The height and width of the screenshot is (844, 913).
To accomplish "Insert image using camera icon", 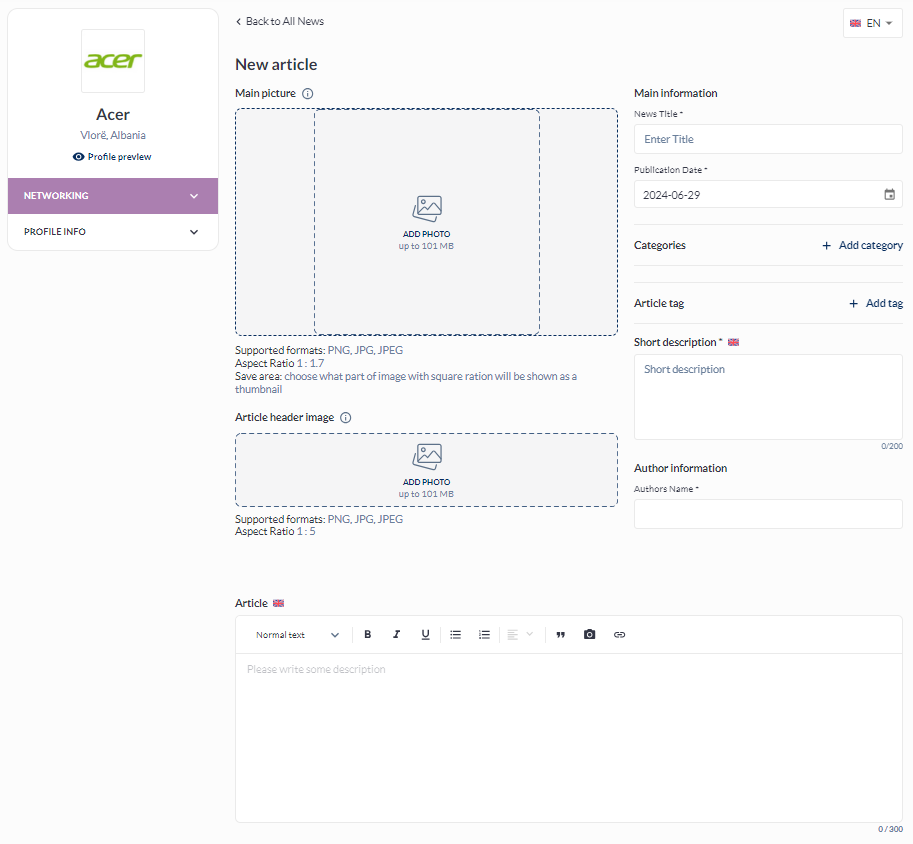I will coord(589,635).
